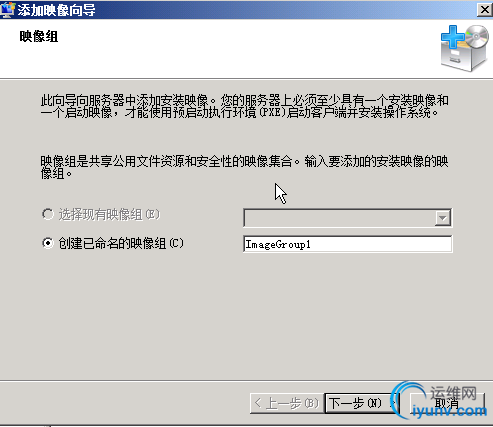Viewport: 493px width, 427px height.
Task: Open the existing image group dropdown arrow
Action: pyautogui.click(x=443, y=218)
